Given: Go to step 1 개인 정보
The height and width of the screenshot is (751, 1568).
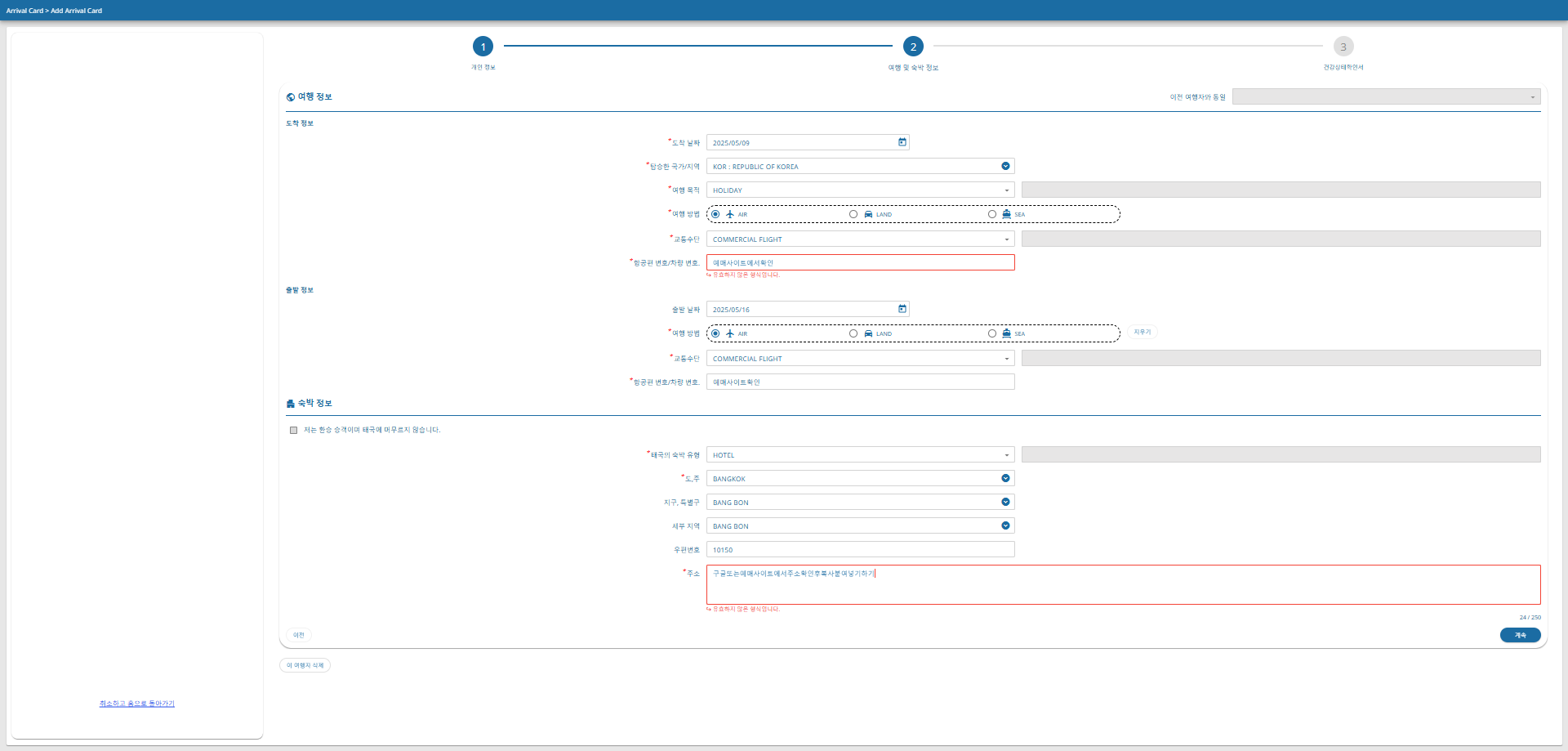Looking at the screenshot, I should click(483, 47).
